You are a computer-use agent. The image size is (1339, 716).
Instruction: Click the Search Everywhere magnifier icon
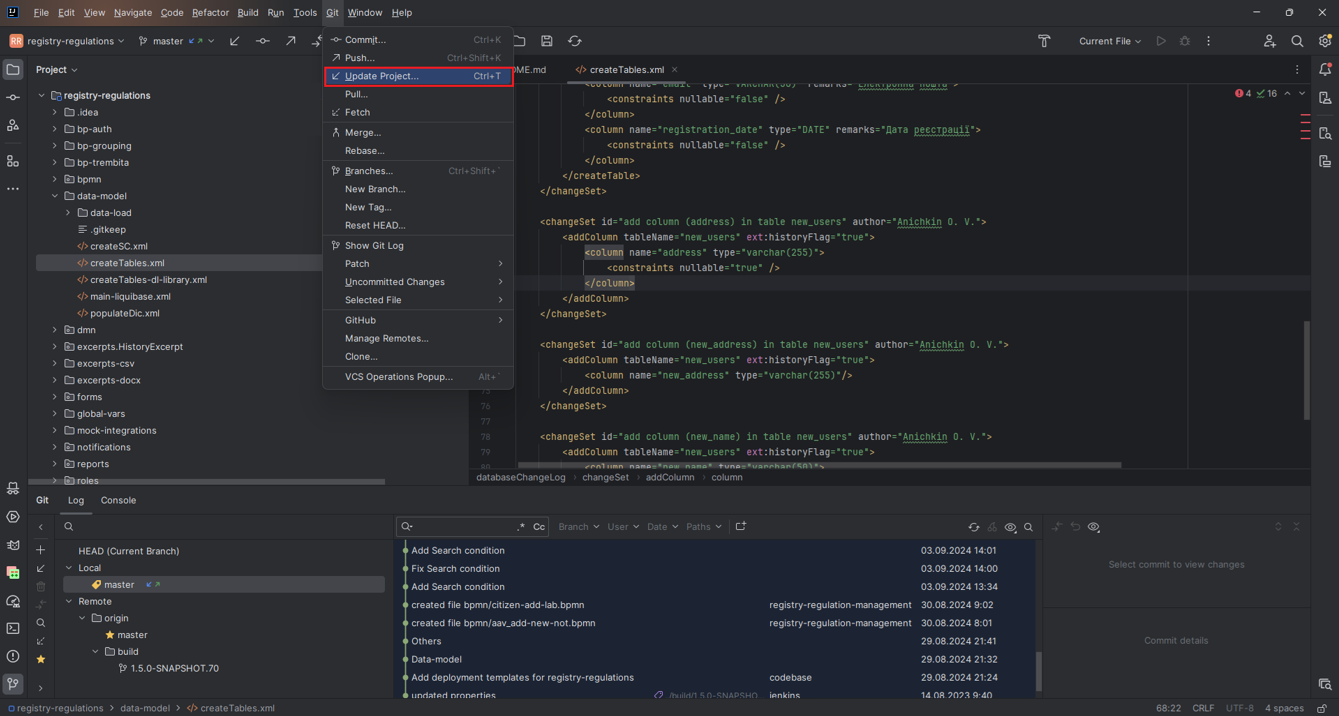[x=1297, y=41]
